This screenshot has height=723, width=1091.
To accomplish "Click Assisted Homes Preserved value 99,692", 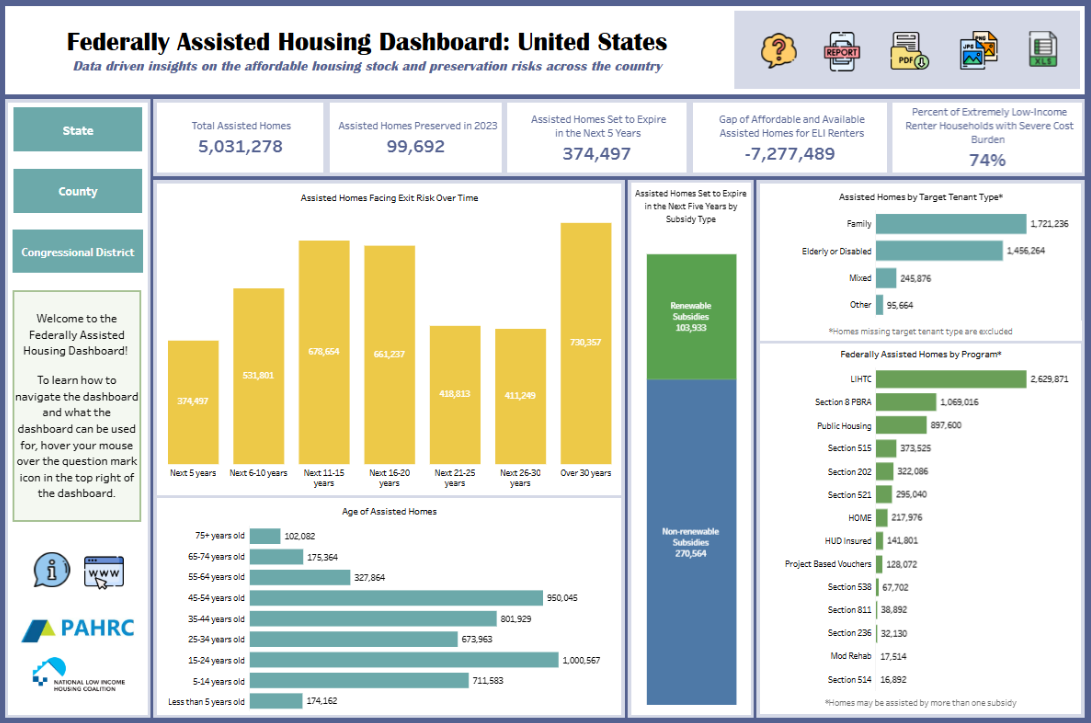I will coord(416,147).
